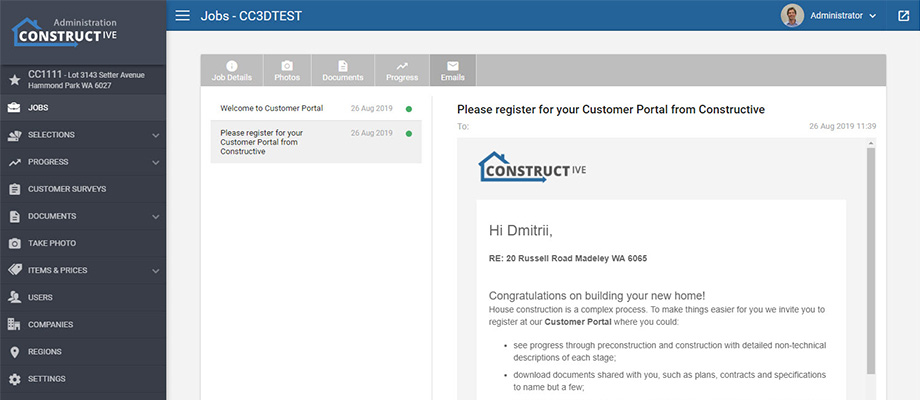Open the hamburger menu icon
Viewport: 920px width, 400px height.
pyautogui.click(x=182, y=16)
